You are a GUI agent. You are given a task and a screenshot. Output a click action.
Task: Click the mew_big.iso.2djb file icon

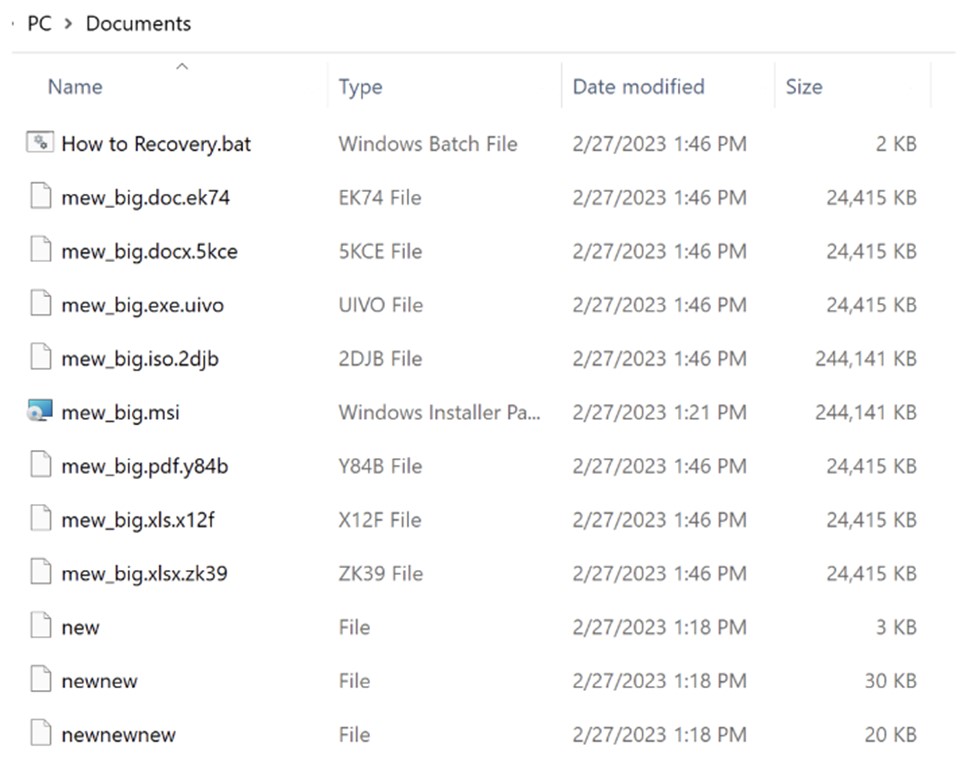pyautogui.click(x=40, y=358)
